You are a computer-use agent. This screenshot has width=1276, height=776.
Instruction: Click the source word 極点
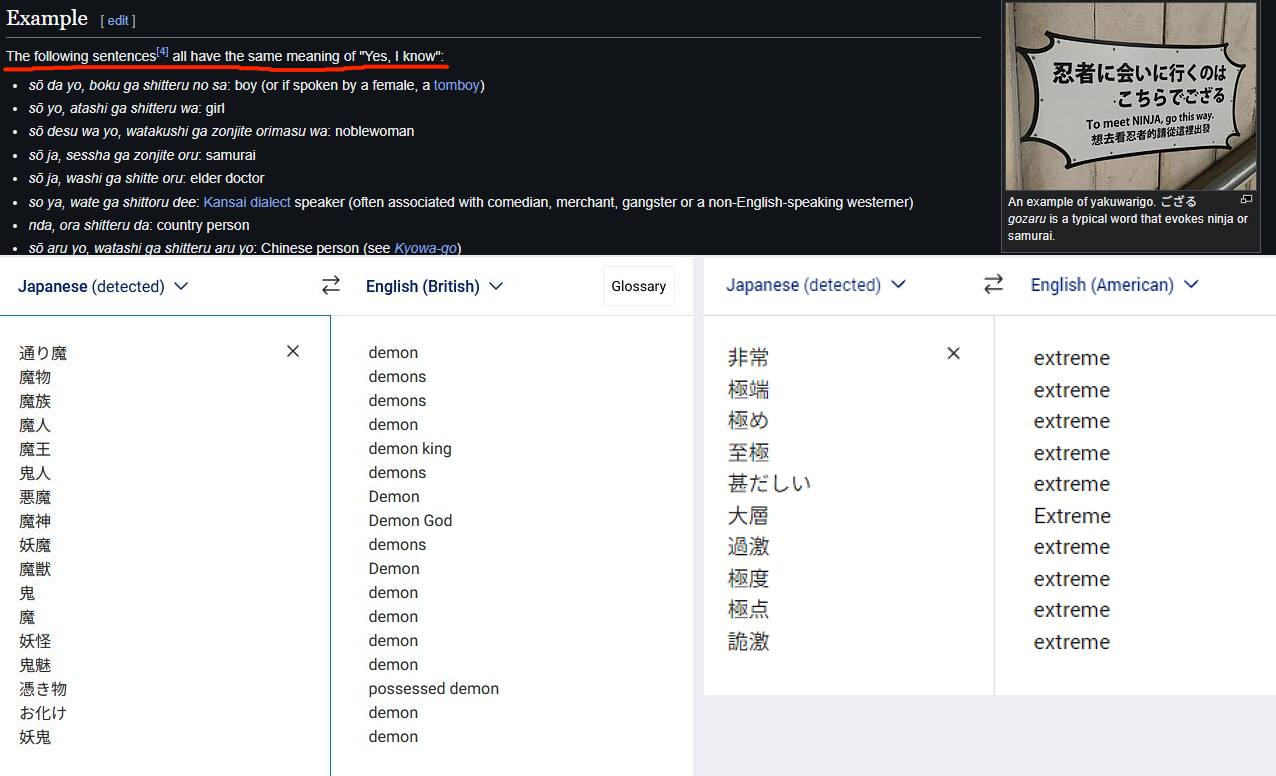click(x=748, y=610)
